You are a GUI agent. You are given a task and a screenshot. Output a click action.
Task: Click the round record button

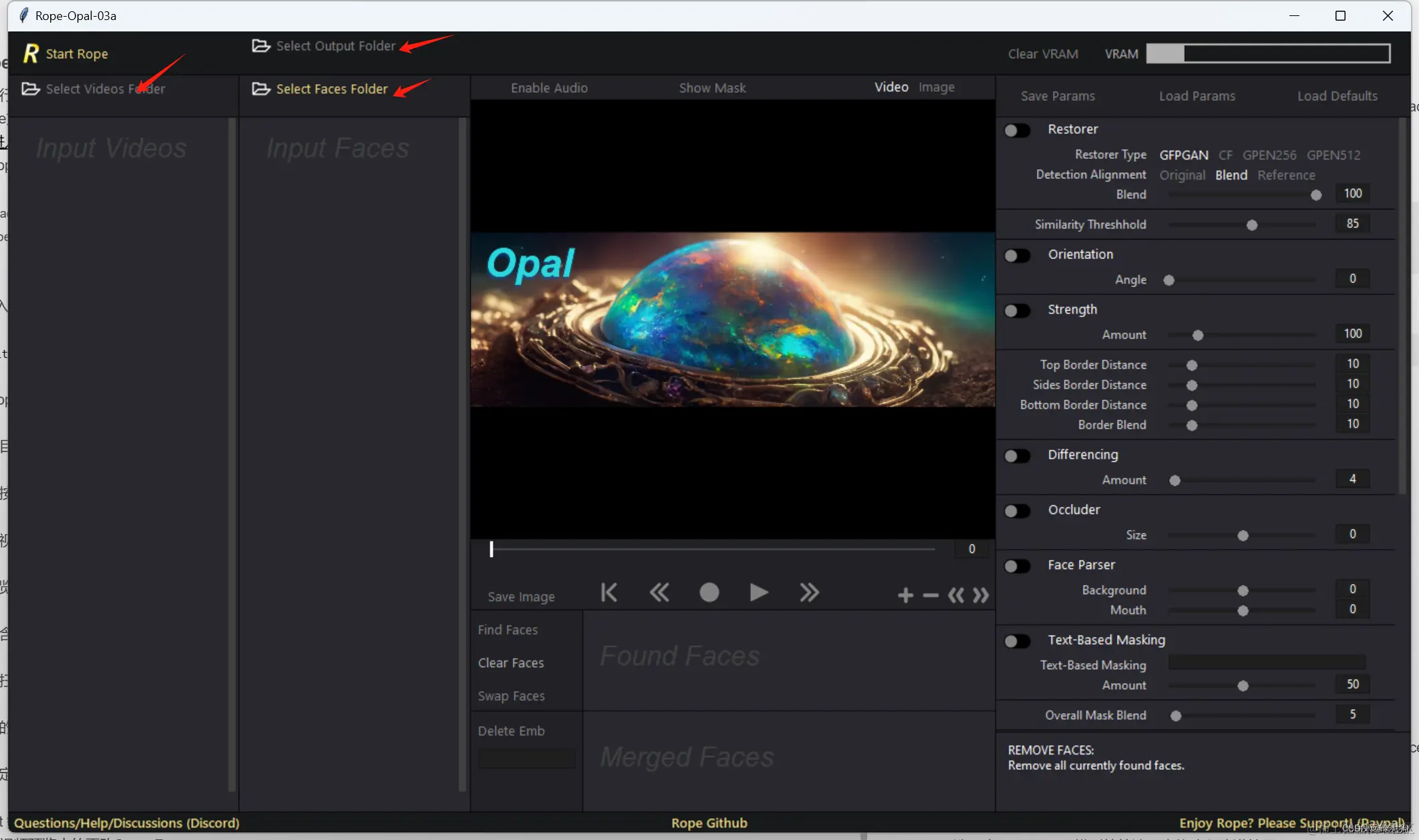[x=709, y=593]
